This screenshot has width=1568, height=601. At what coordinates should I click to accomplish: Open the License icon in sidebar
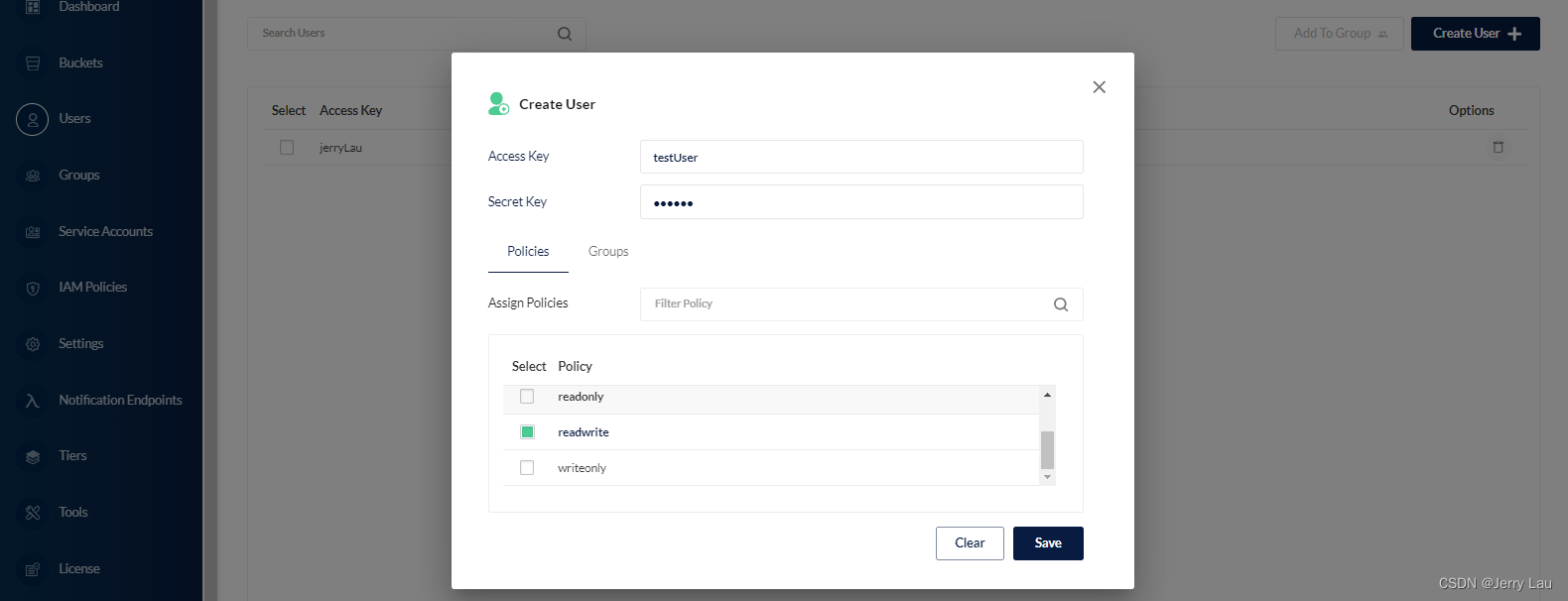[x=33, y=569]
